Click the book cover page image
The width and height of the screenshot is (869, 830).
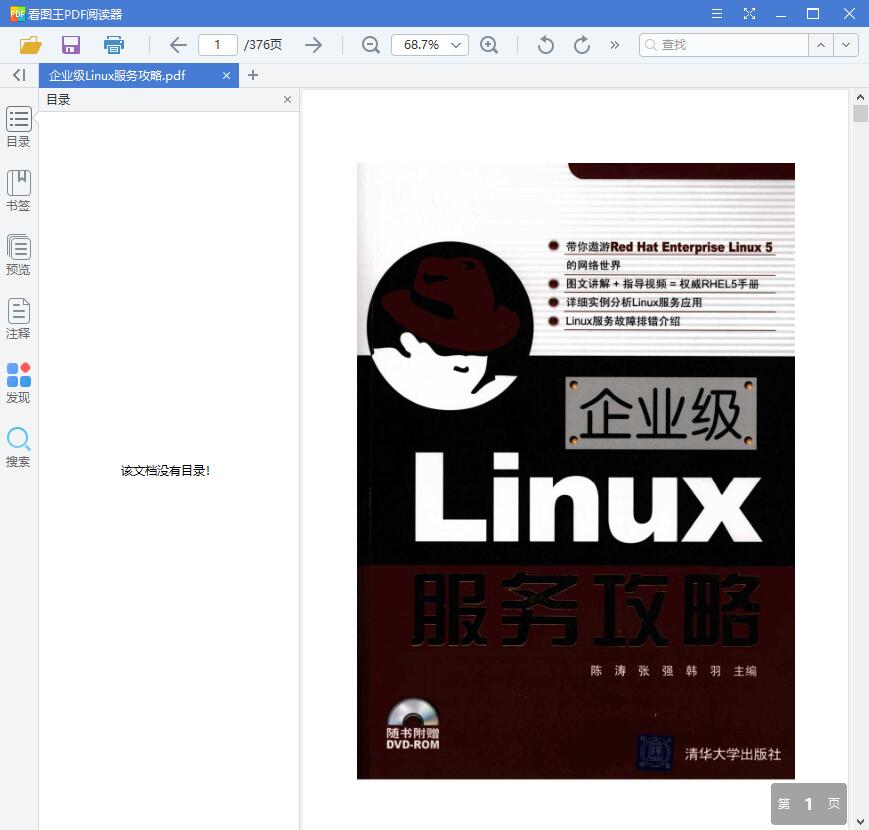(576, 471)
